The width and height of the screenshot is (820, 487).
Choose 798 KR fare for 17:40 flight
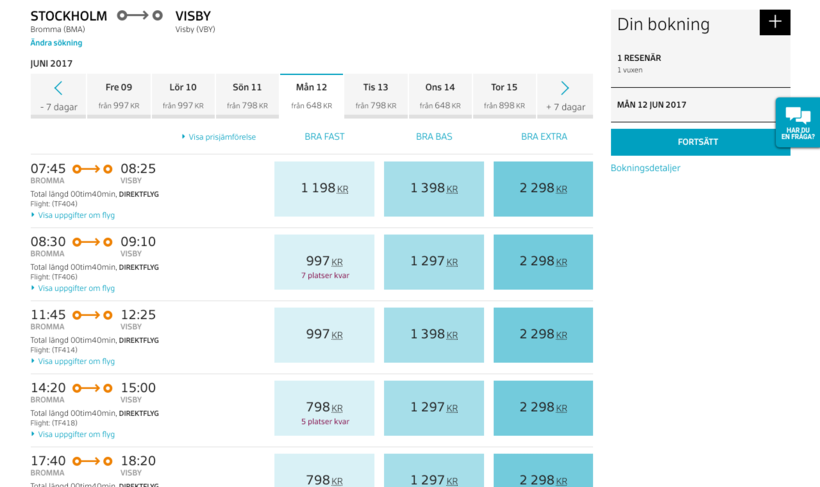[324, 471]
